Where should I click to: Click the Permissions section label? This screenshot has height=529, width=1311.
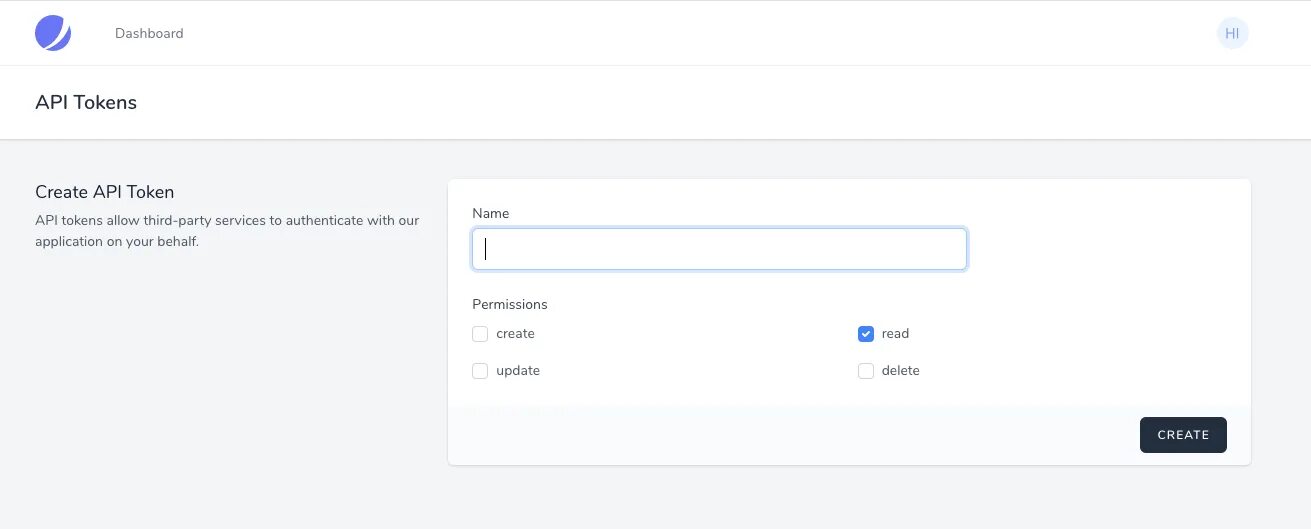[x=510, y=304]
